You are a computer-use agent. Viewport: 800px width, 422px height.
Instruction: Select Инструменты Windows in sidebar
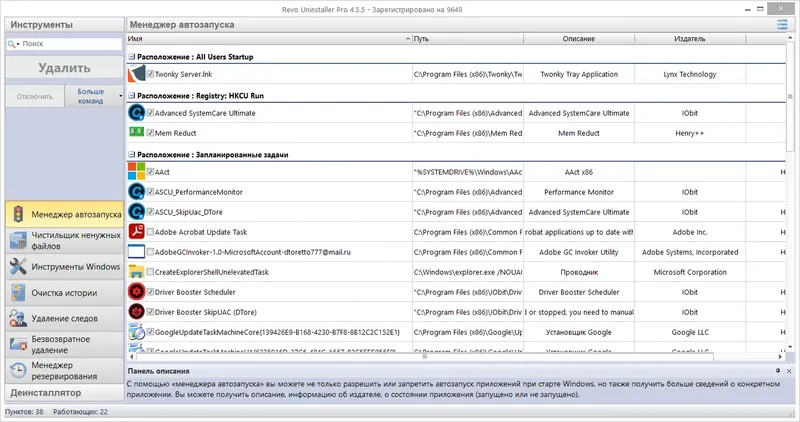[64, 266]
